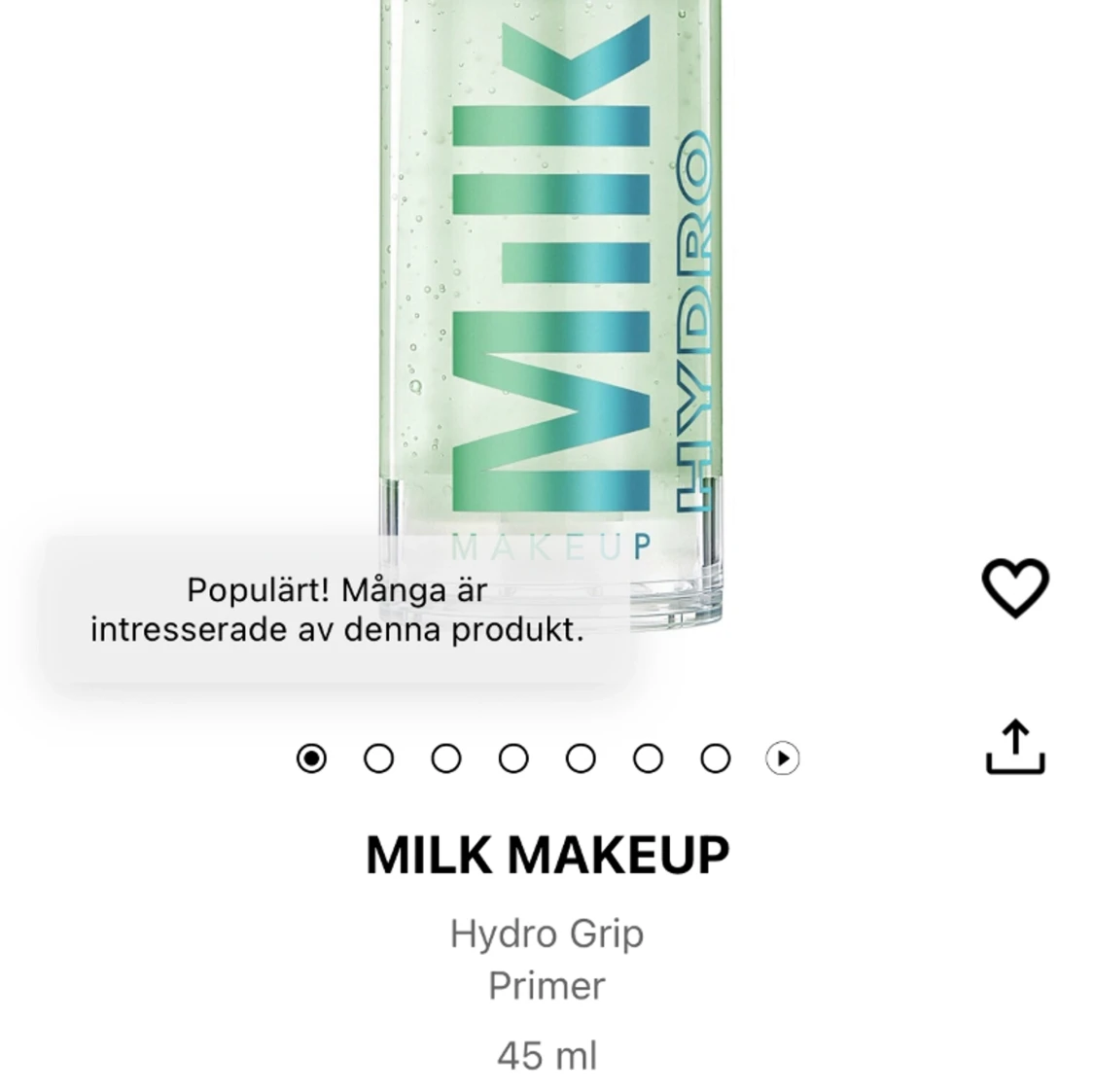Tap the 45 ml size label
This screenshot has height=1092, width=1094.
(547, 1053)
